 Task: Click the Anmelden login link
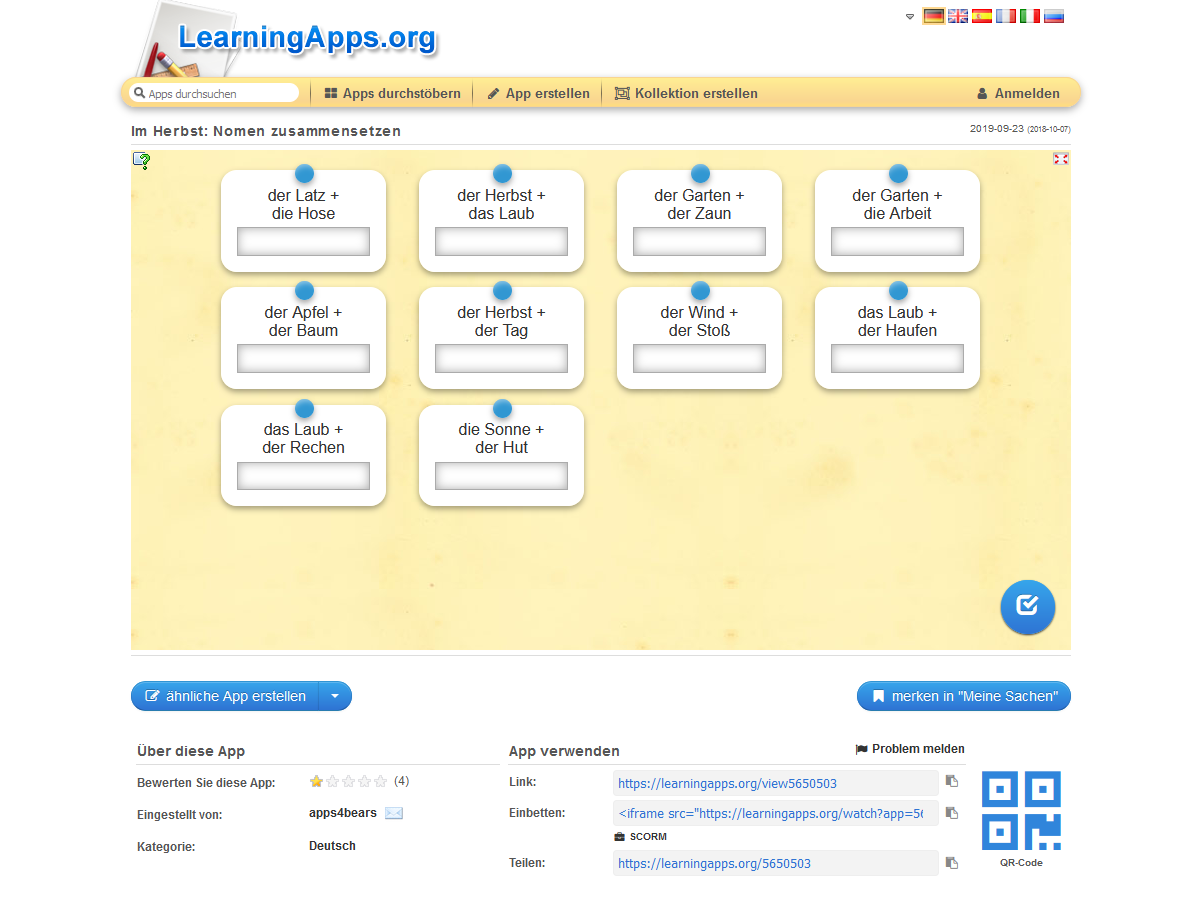coord(1018,93)
